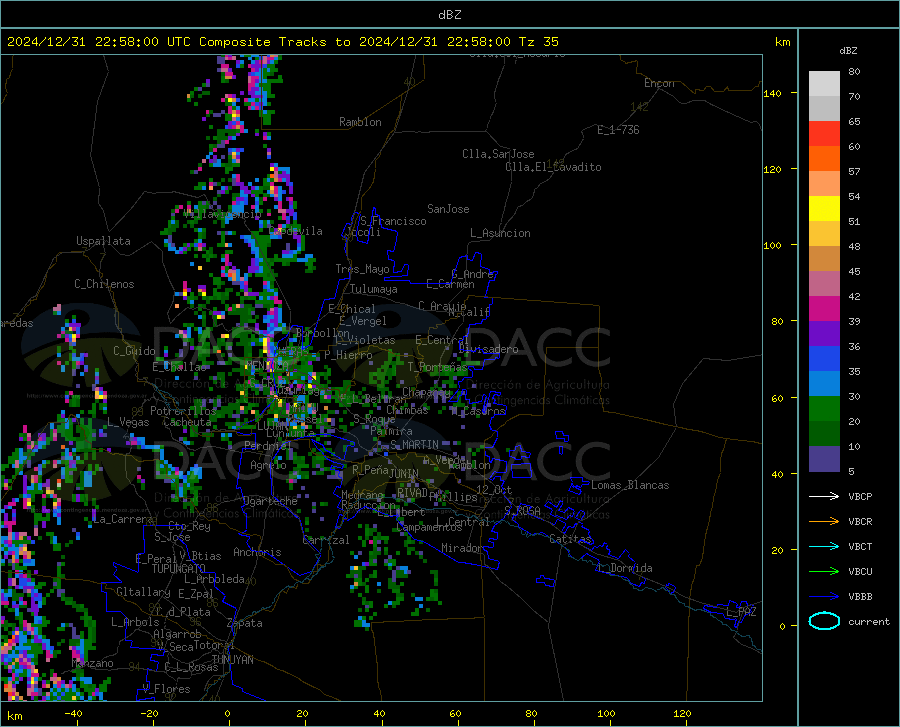
Task: Click the S_MARTIN map label
Action: [414, 445]
